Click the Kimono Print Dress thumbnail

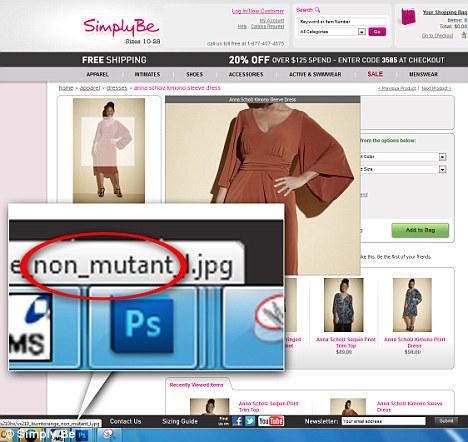[412, 305]
